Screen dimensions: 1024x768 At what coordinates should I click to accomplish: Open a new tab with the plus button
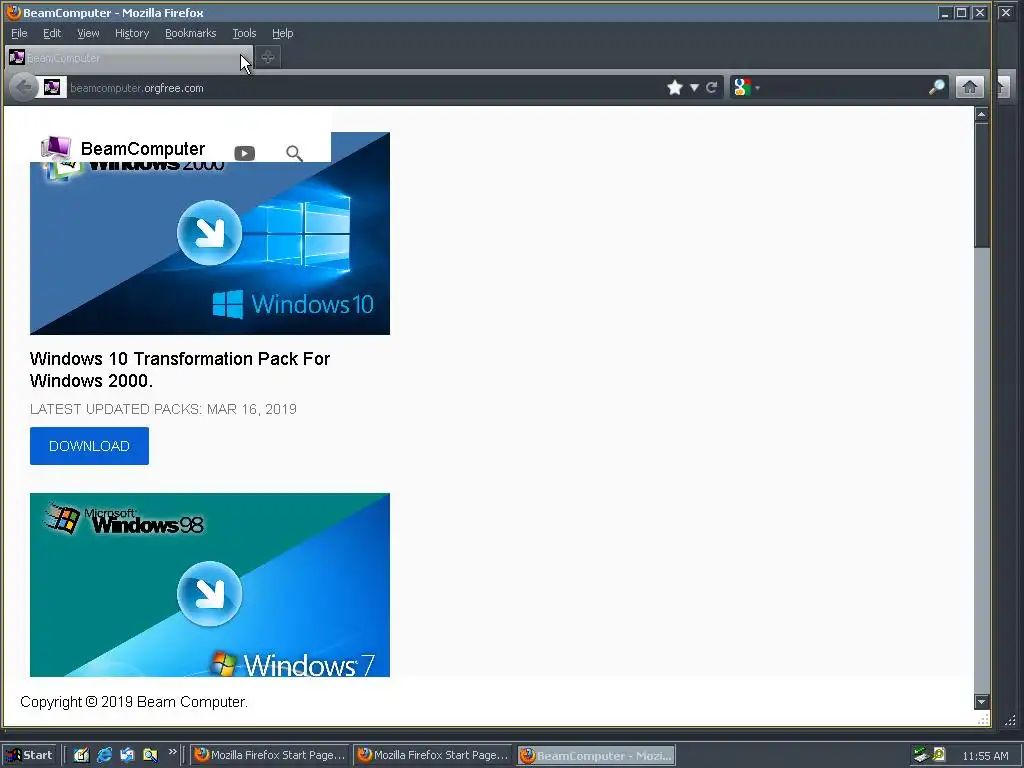[x=267, y=57]
